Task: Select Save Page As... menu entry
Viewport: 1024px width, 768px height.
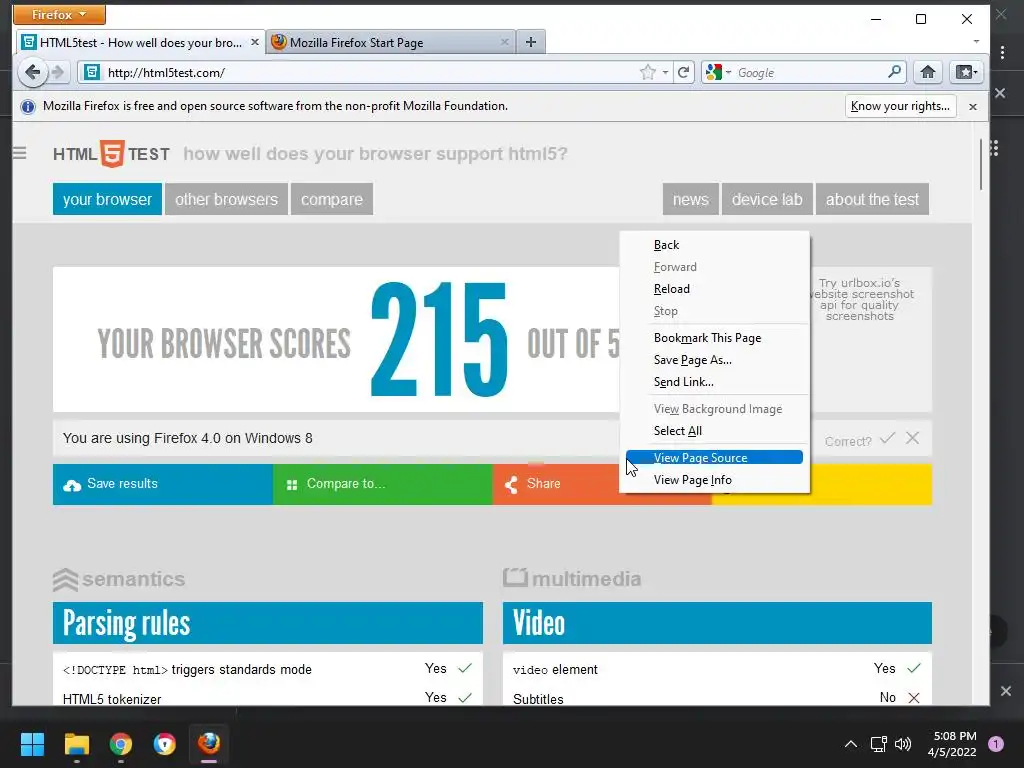Action: (714, 360)
